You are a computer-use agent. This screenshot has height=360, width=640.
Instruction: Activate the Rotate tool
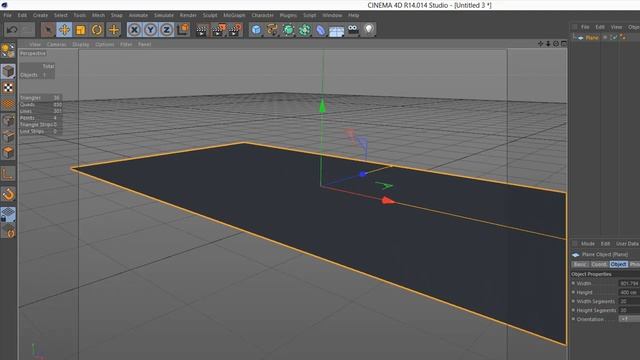[x=97, y=30]
